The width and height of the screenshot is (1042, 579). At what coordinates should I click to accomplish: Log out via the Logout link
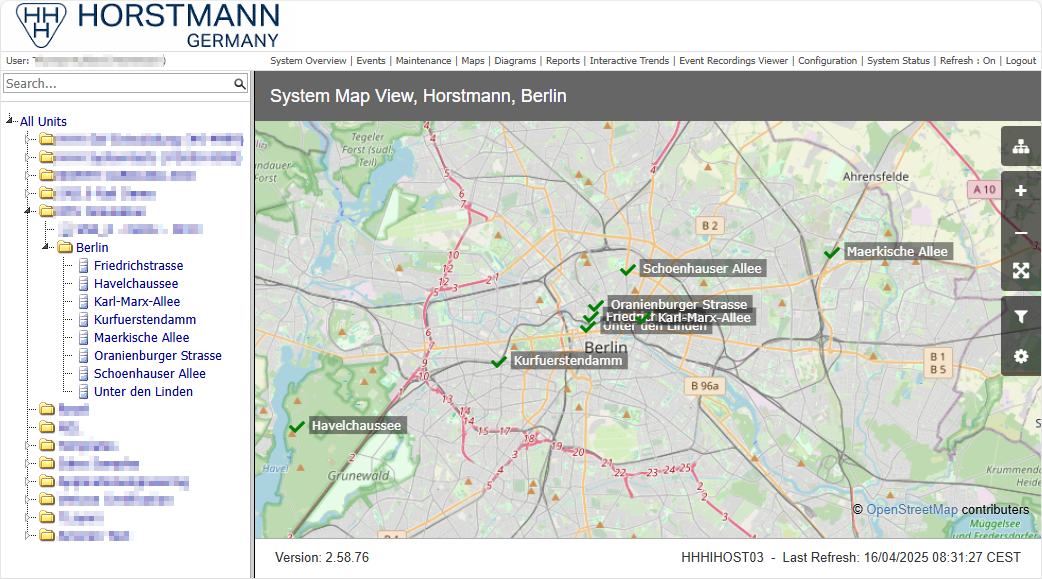pyautogui.click(x=1021, y=60)
